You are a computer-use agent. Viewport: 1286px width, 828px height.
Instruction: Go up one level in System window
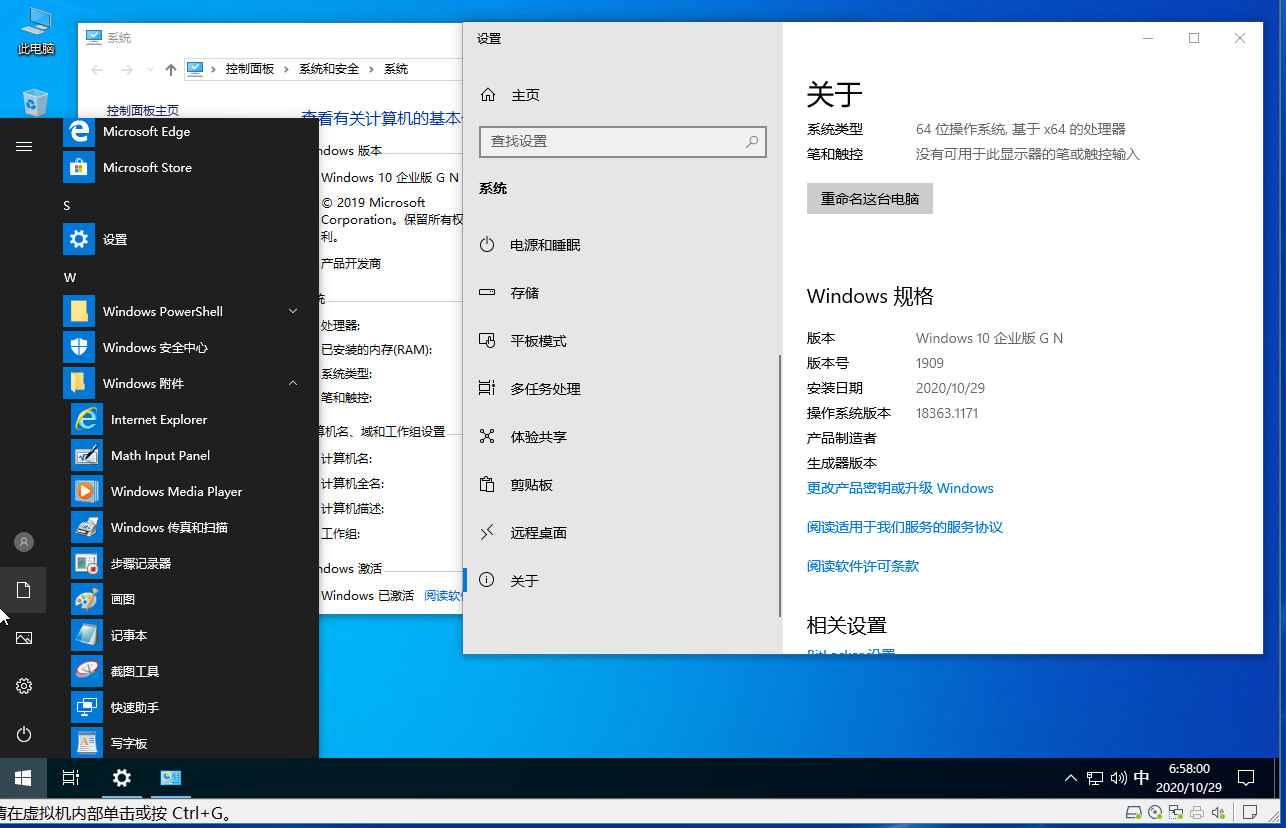pyautogui.click(x=171, y=70)
